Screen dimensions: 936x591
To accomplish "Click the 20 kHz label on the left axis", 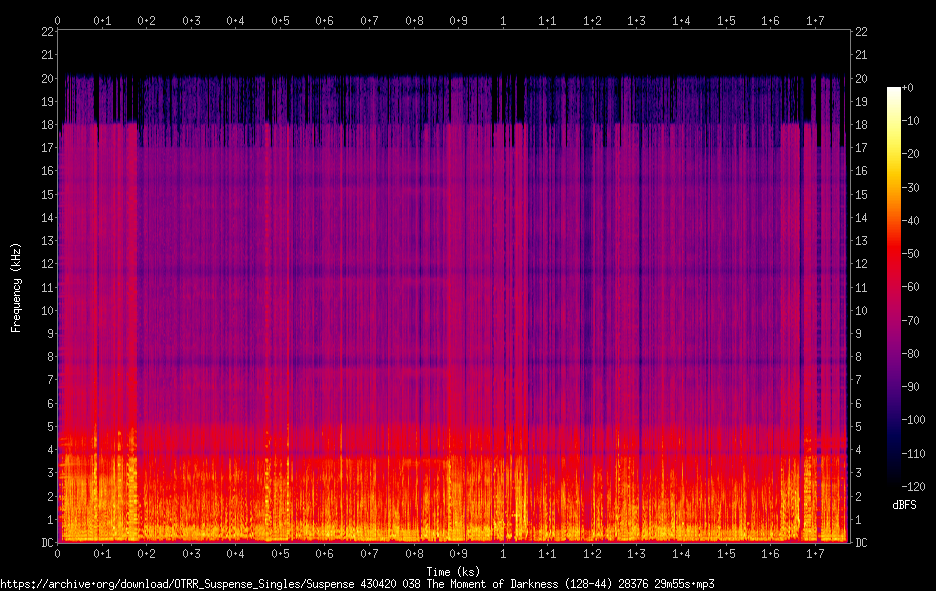I will click(x=48, y=78).
